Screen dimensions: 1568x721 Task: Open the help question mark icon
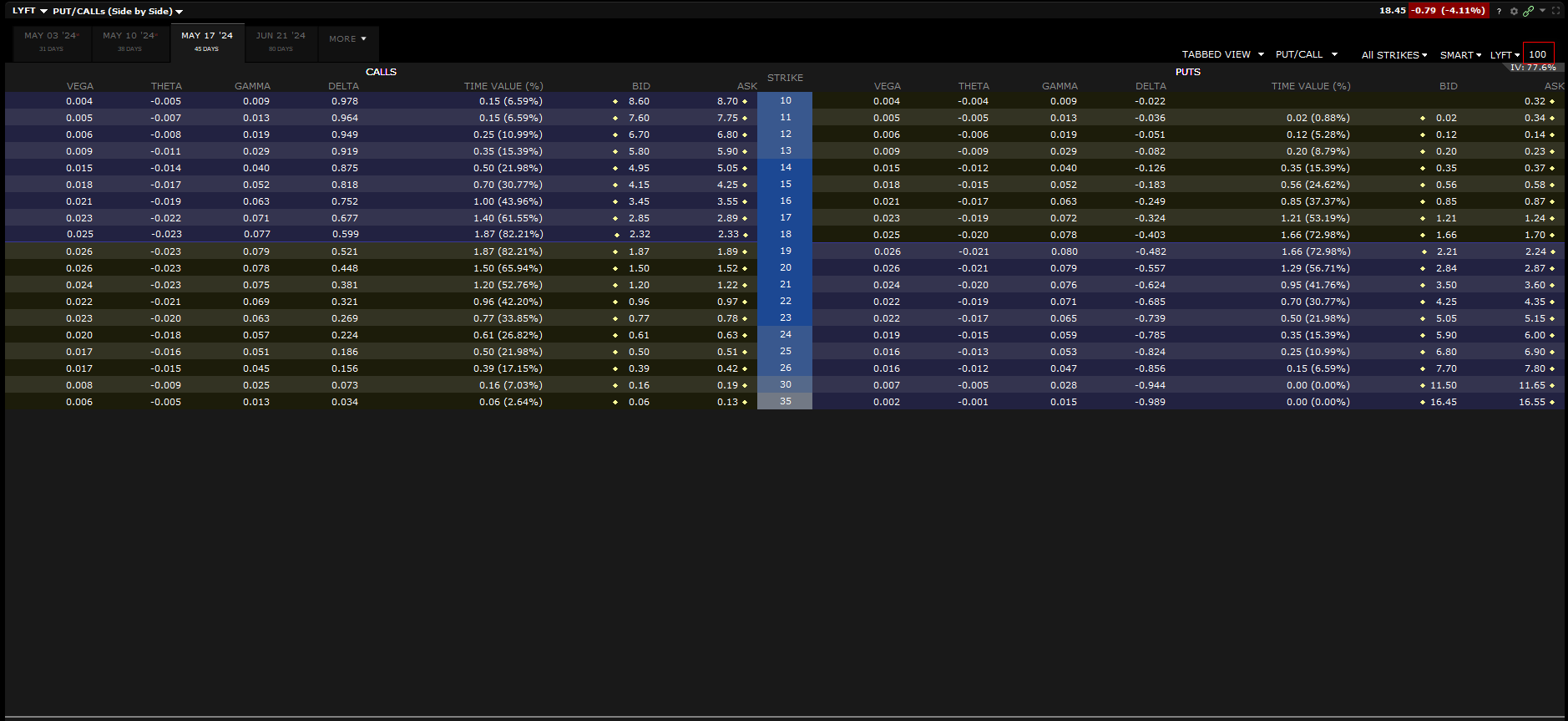(1499, 11)
